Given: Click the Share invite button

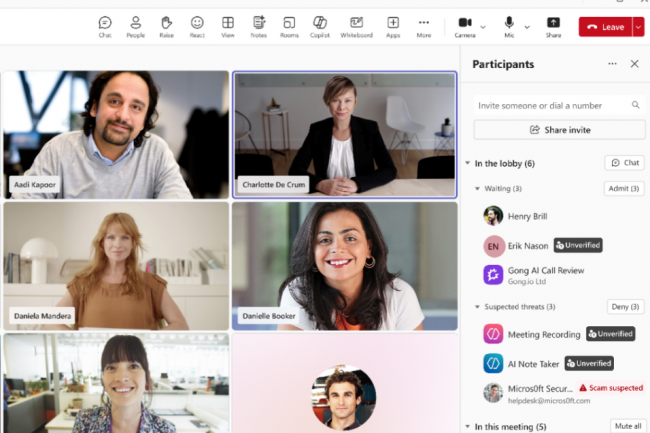Looking at the screenshot, I should (559, 130).
